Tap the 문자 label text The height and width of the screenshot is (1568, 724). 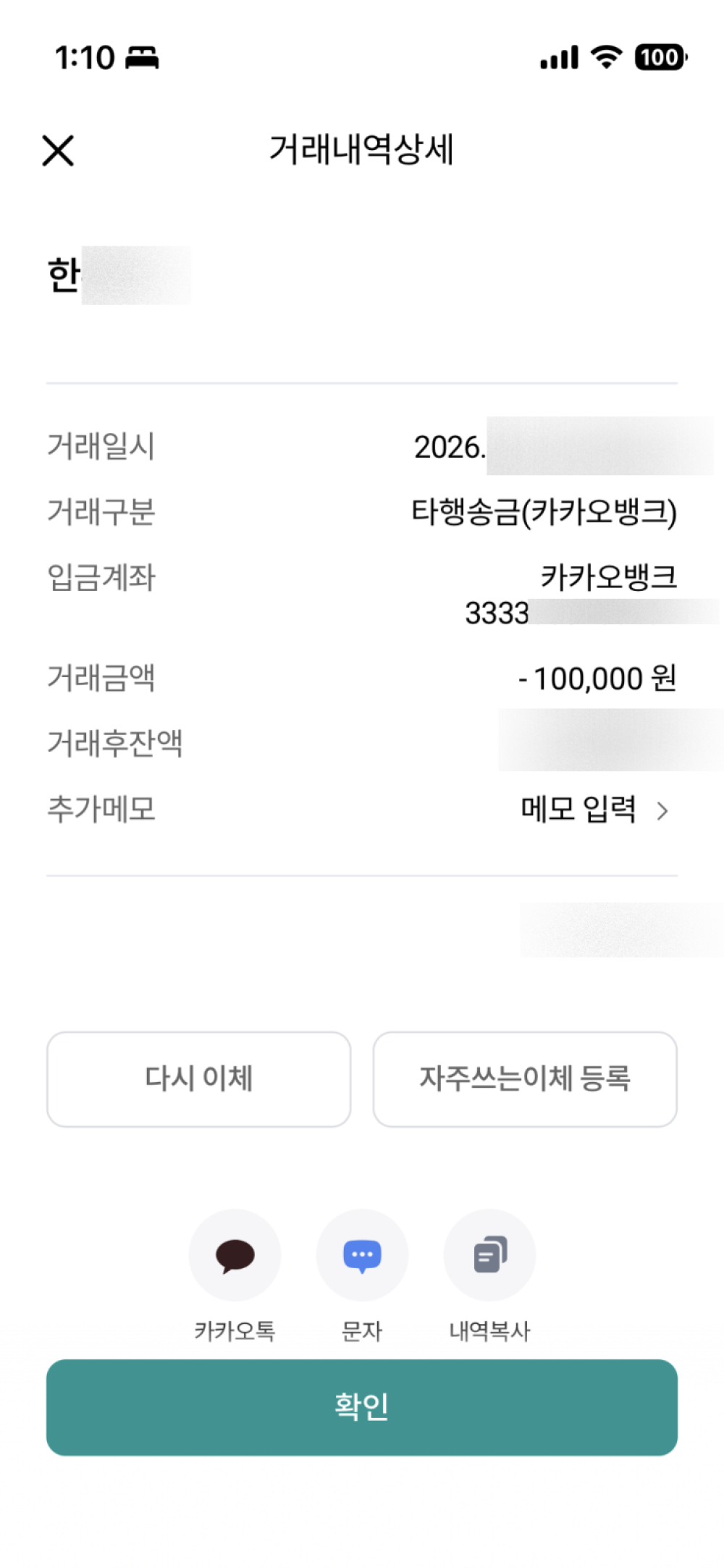tap(362, 1331)
